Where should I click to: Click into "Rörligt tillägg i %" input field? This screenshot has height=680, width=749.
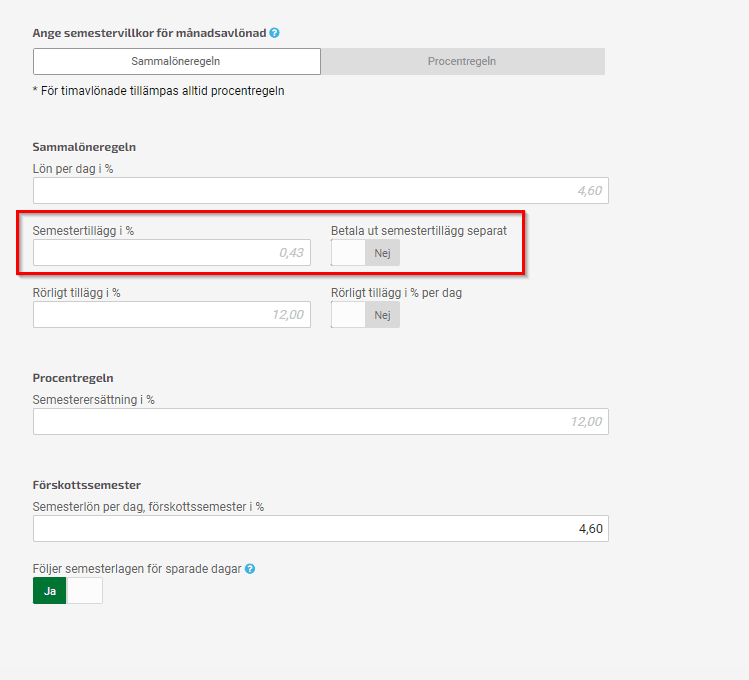(171, 315)
